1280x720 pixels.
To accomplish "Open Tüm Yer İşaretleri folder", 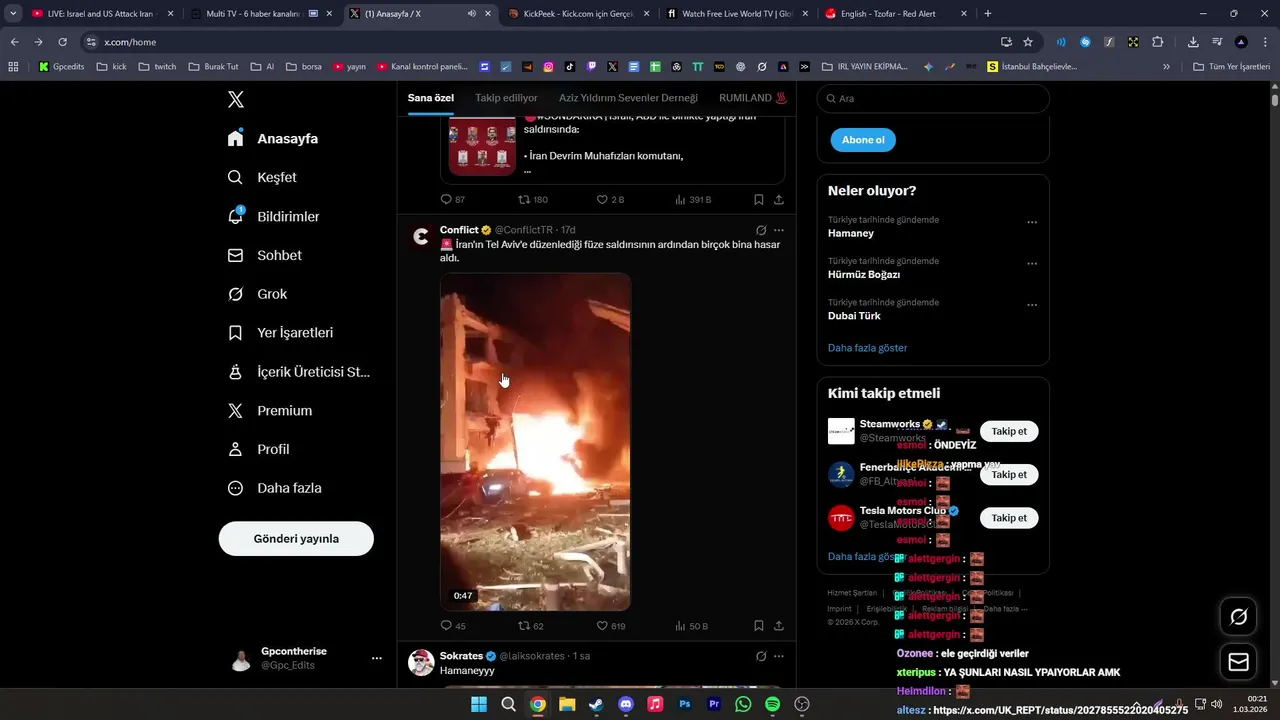I will (x=1233, y=67).
